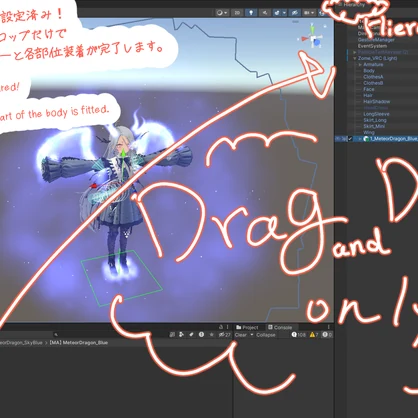Screen dimensions: 418x418
Task: Select the Hierarchy tab
Action: click(x=353, y=5)
